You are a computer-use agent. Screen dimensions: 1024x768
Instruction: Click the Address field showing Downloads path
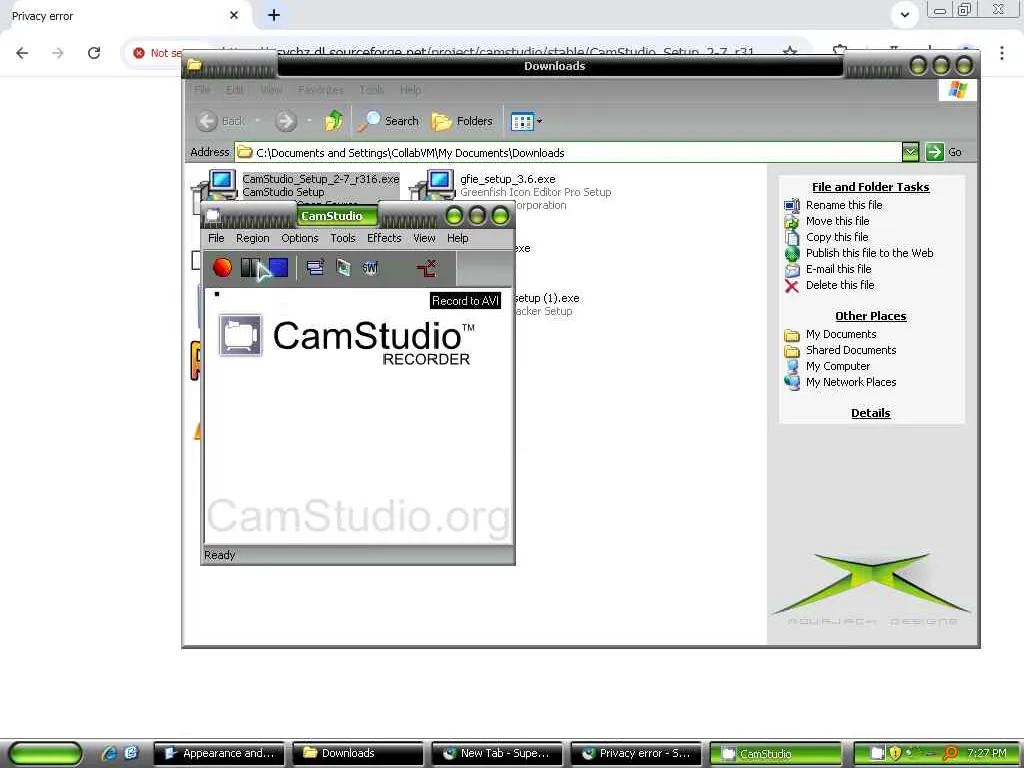pos(568,152)
